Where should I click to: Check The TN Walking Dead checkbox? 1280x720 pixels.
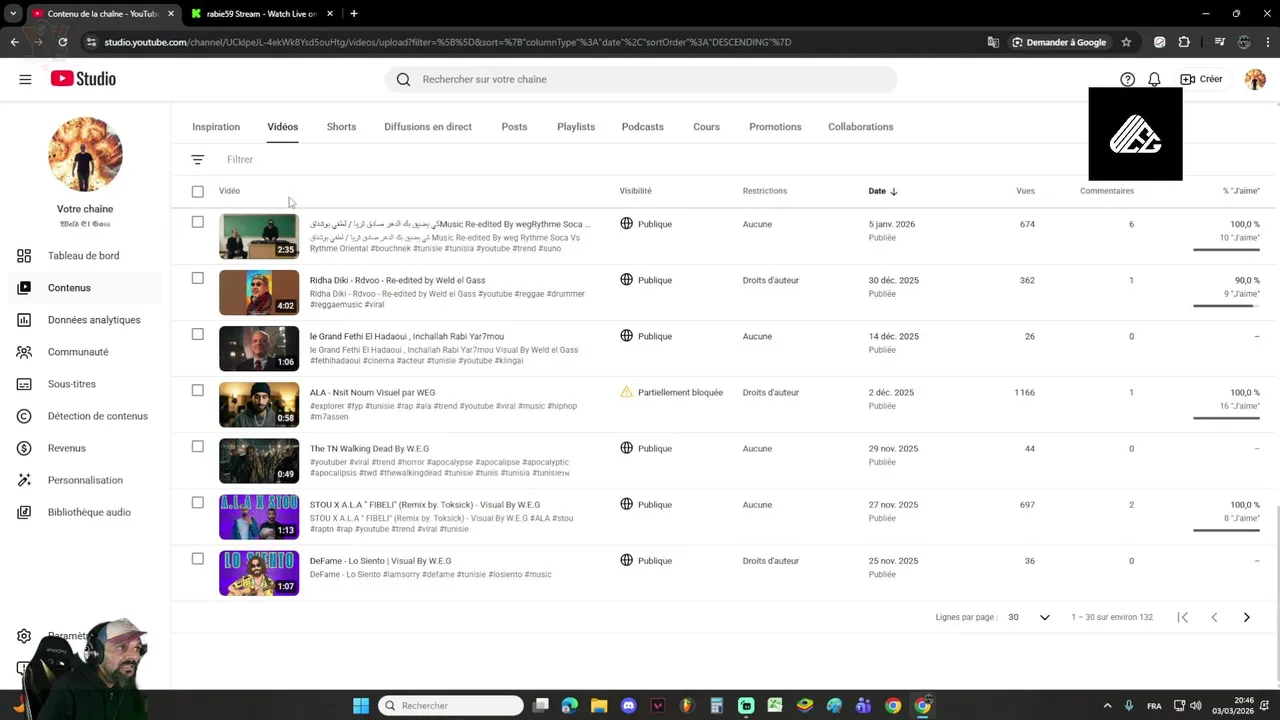pos(197,446)
